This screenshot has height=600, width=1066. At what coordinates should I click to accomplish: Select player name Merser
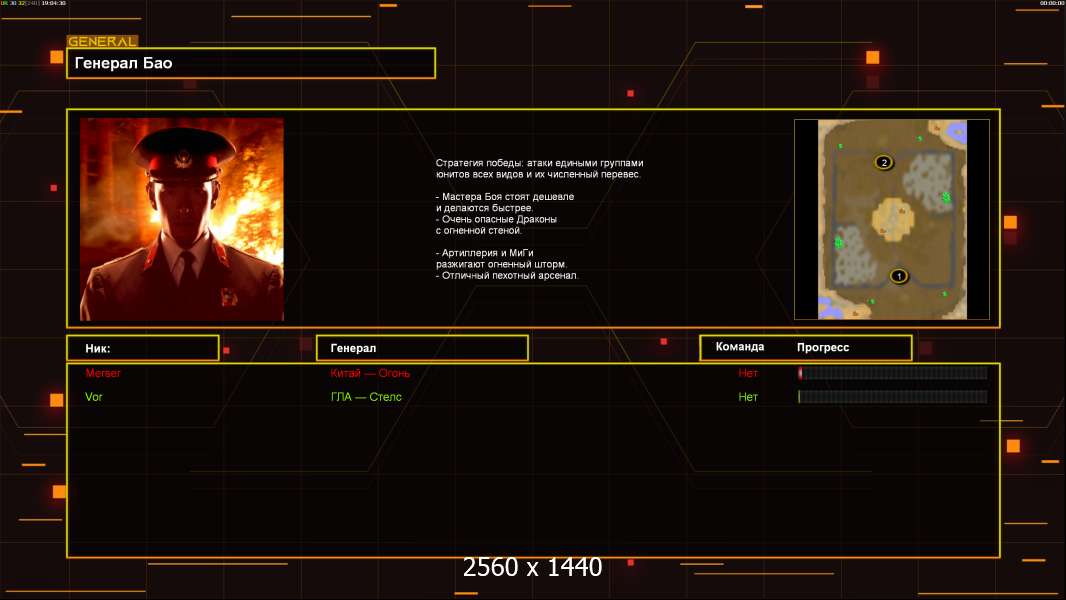[x=103, y=373]
